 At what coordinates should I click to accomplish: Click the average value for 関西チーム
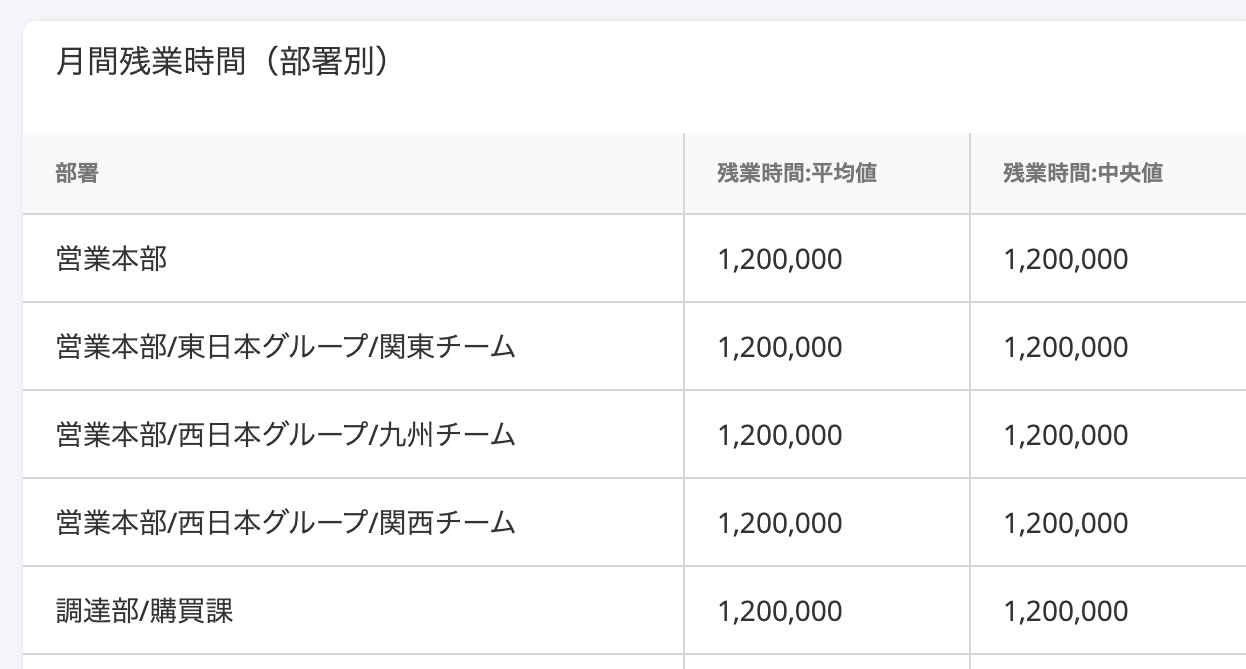780,524
